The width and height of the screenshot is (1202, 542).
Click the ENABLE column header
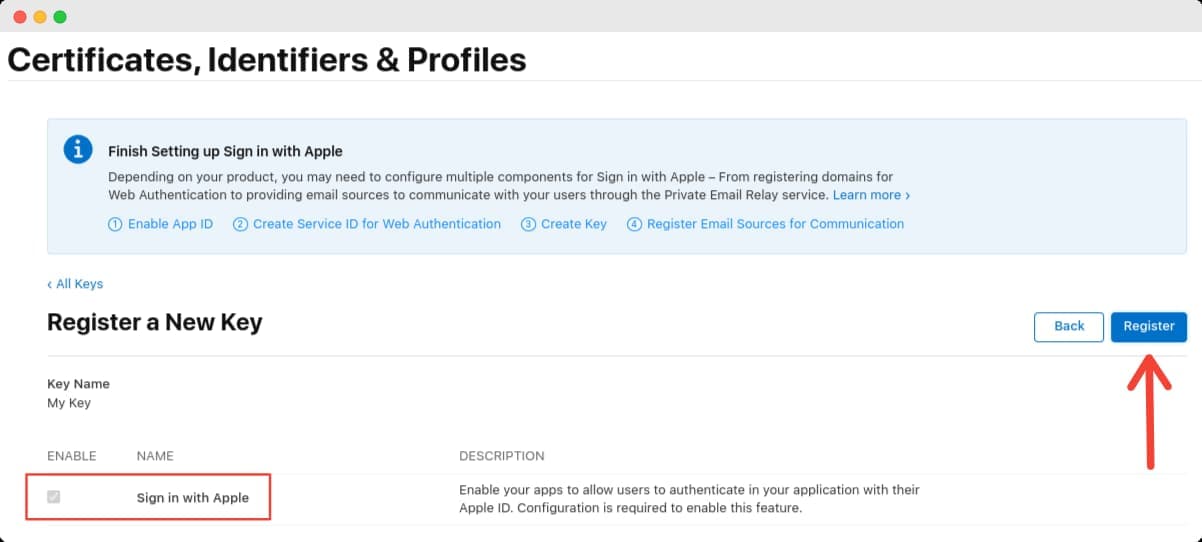pyautogui.click(x=72, y=456)
